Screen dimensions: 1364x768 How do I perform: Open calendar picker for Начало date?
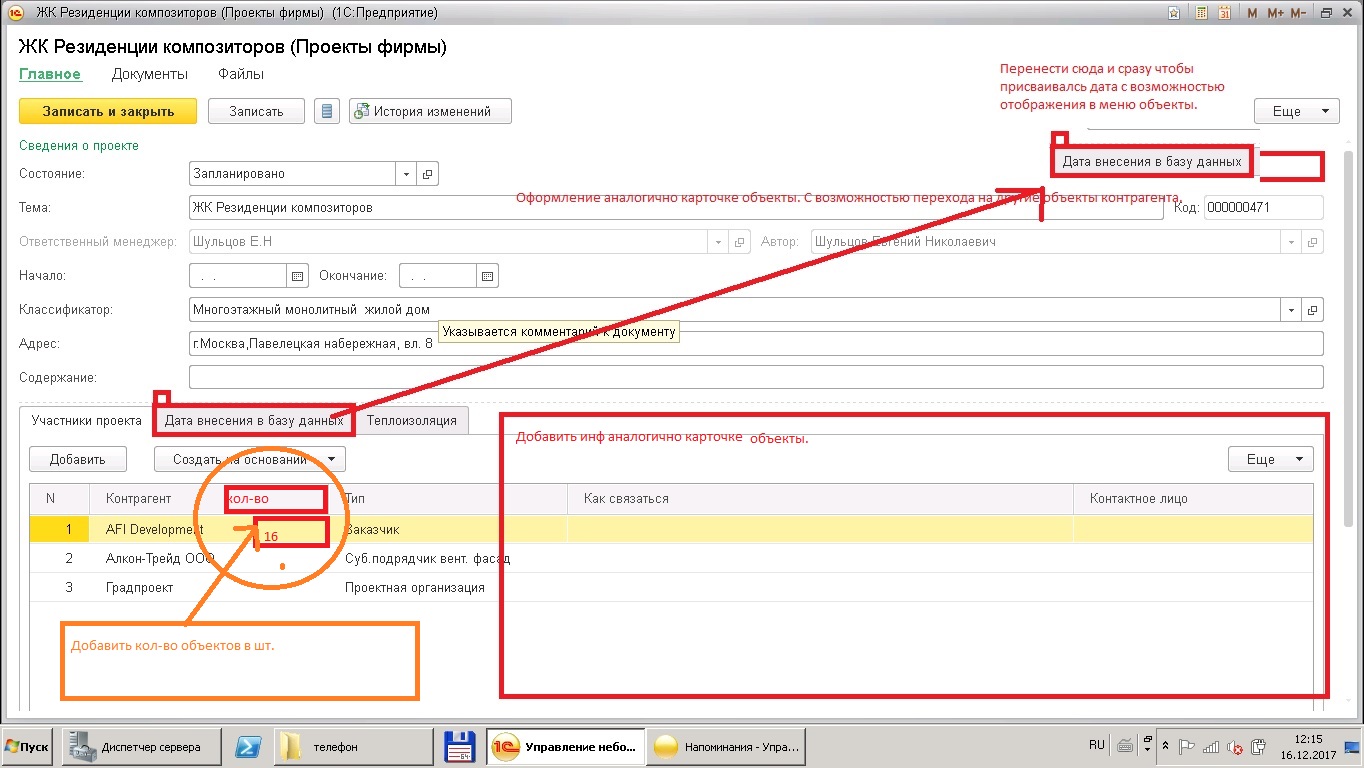point(297,276)
